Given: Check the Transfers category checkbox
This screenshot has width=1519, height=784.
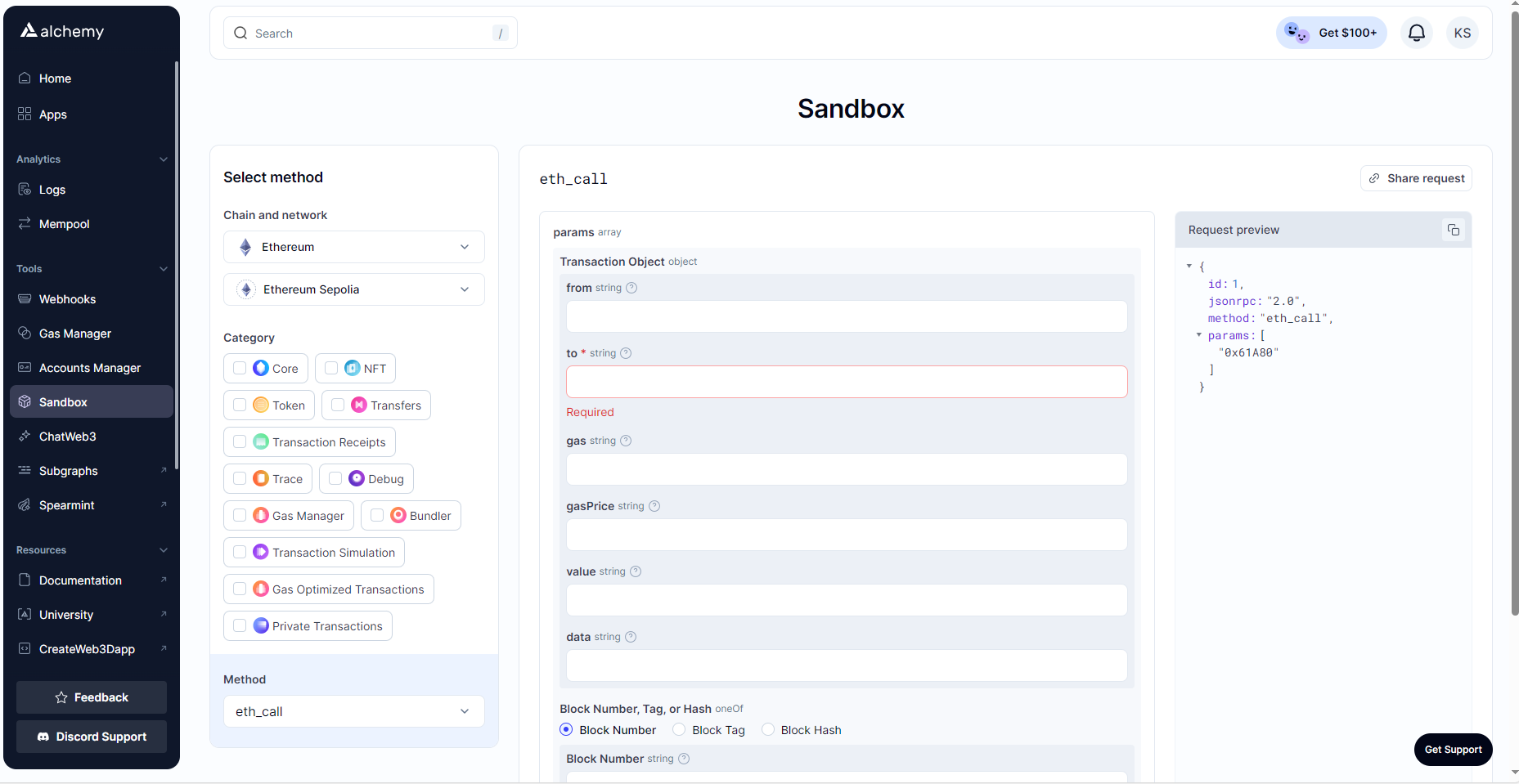Looking at the screenshot, I should click(338, 405).
